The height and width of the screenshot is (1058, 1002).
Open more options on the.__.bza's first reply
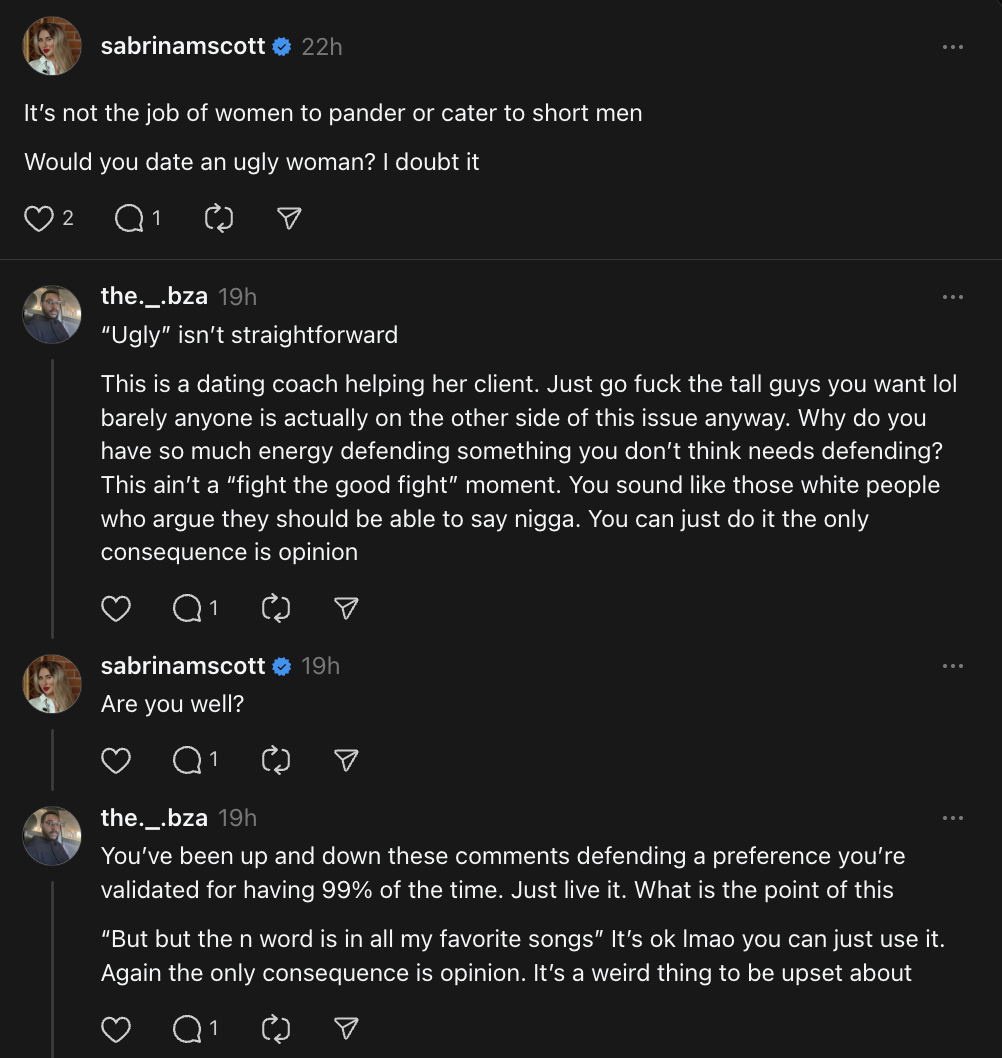coord(953,297)
